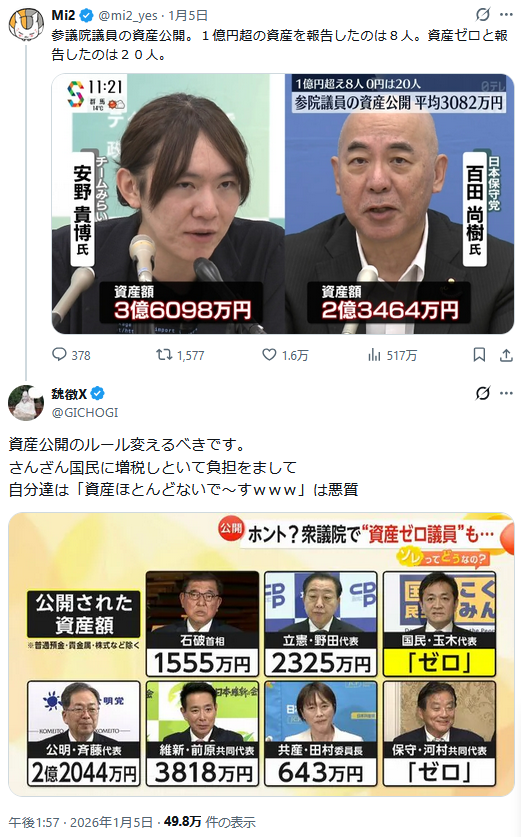Open the more options menu on 魏徴X's tweet
The image size is (521, 837).
pos(506,394)
